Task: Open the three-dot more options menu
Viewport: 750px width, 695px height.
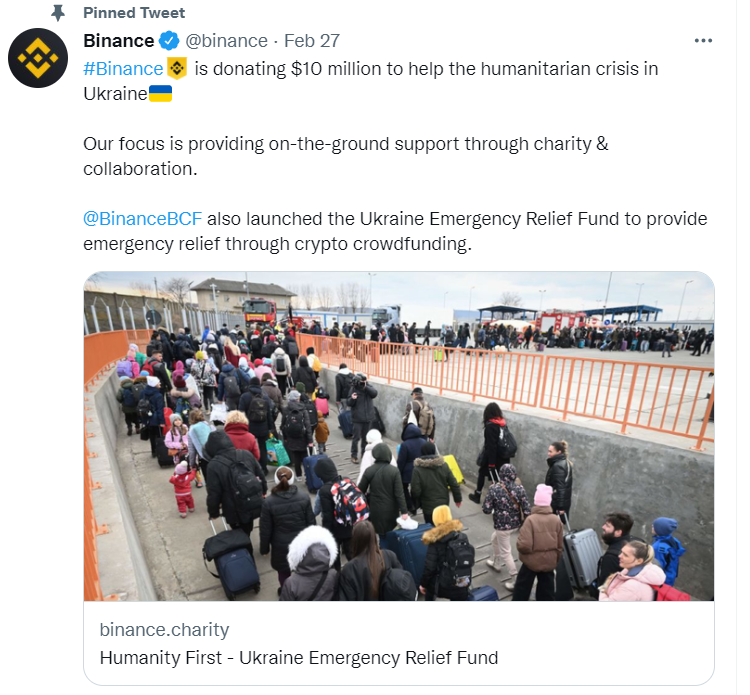Action: tap(703, 41)
